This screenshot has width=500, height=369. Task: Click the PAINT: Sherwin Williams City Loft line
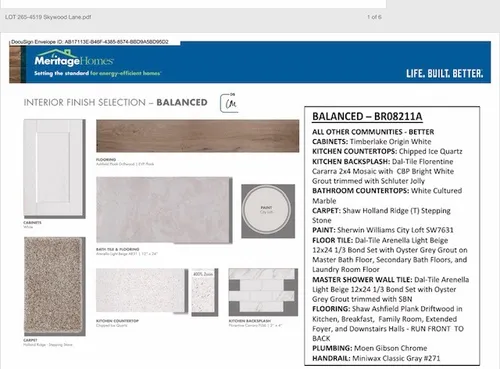point(383,230)
